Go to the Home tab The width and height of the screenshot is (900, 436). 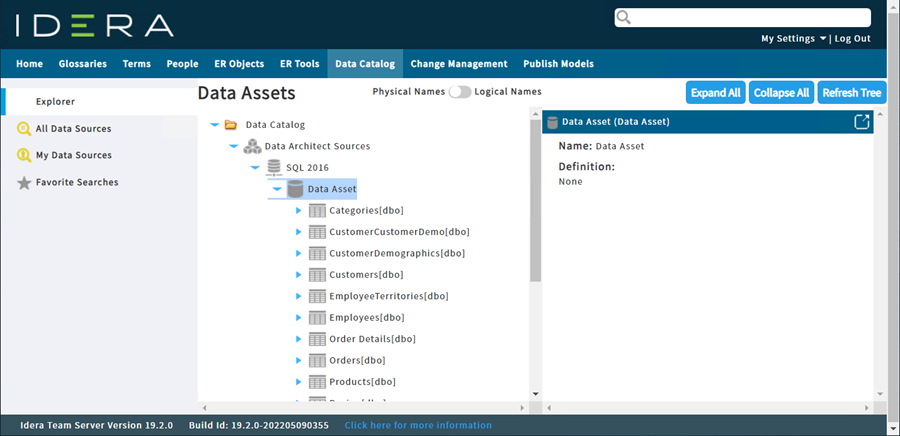29,64
